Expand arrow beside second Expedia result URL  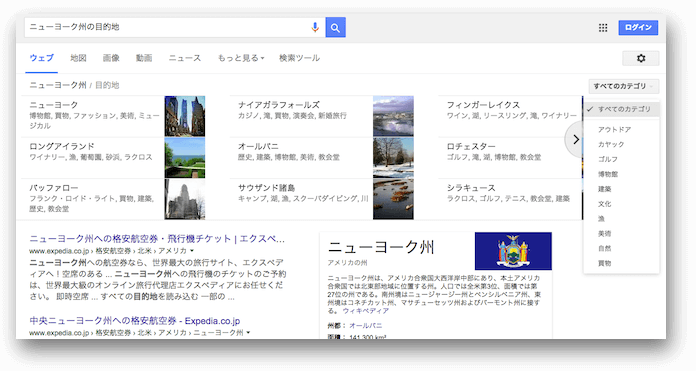248,333
